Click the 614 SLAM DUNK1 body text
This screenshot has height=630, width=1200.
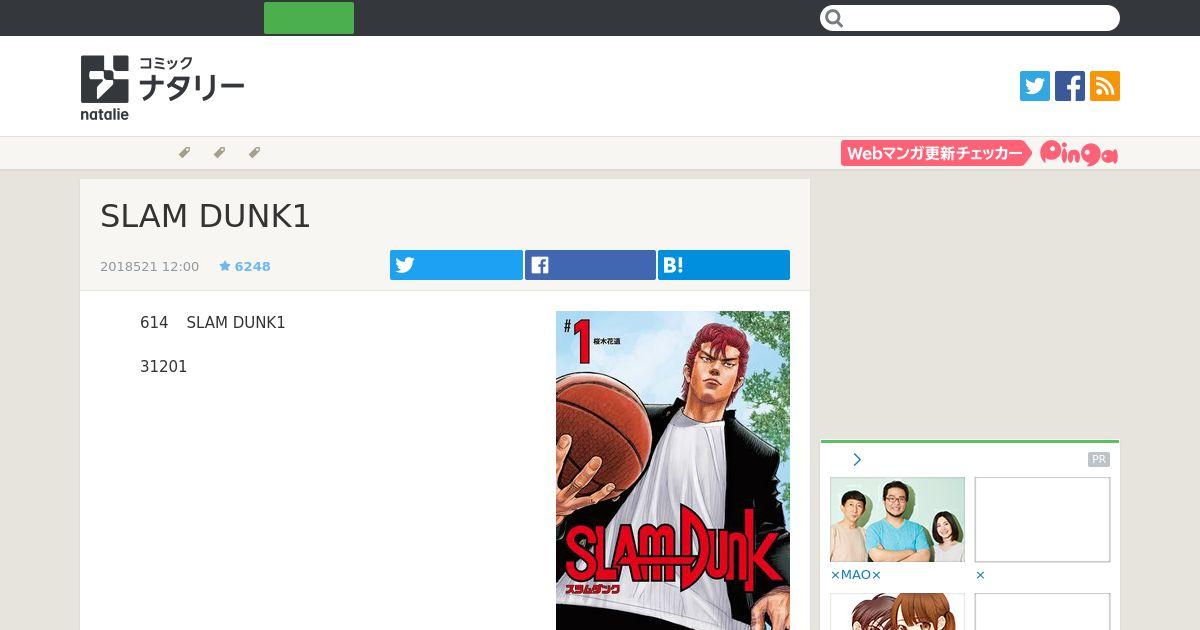(213, 323)
